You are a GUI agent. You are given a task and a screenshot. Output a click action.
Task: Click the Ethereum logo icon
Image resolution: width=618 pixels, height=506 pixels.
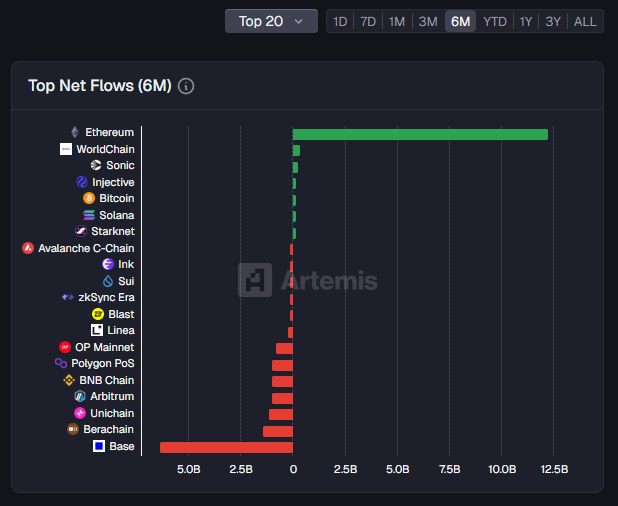tap(75, 132)
